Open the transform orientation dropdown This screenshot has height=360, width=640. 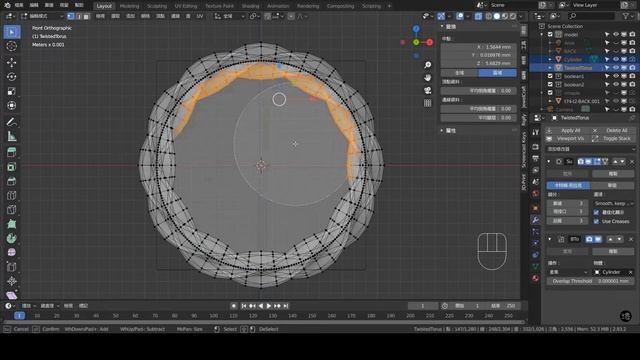(229, 16)
